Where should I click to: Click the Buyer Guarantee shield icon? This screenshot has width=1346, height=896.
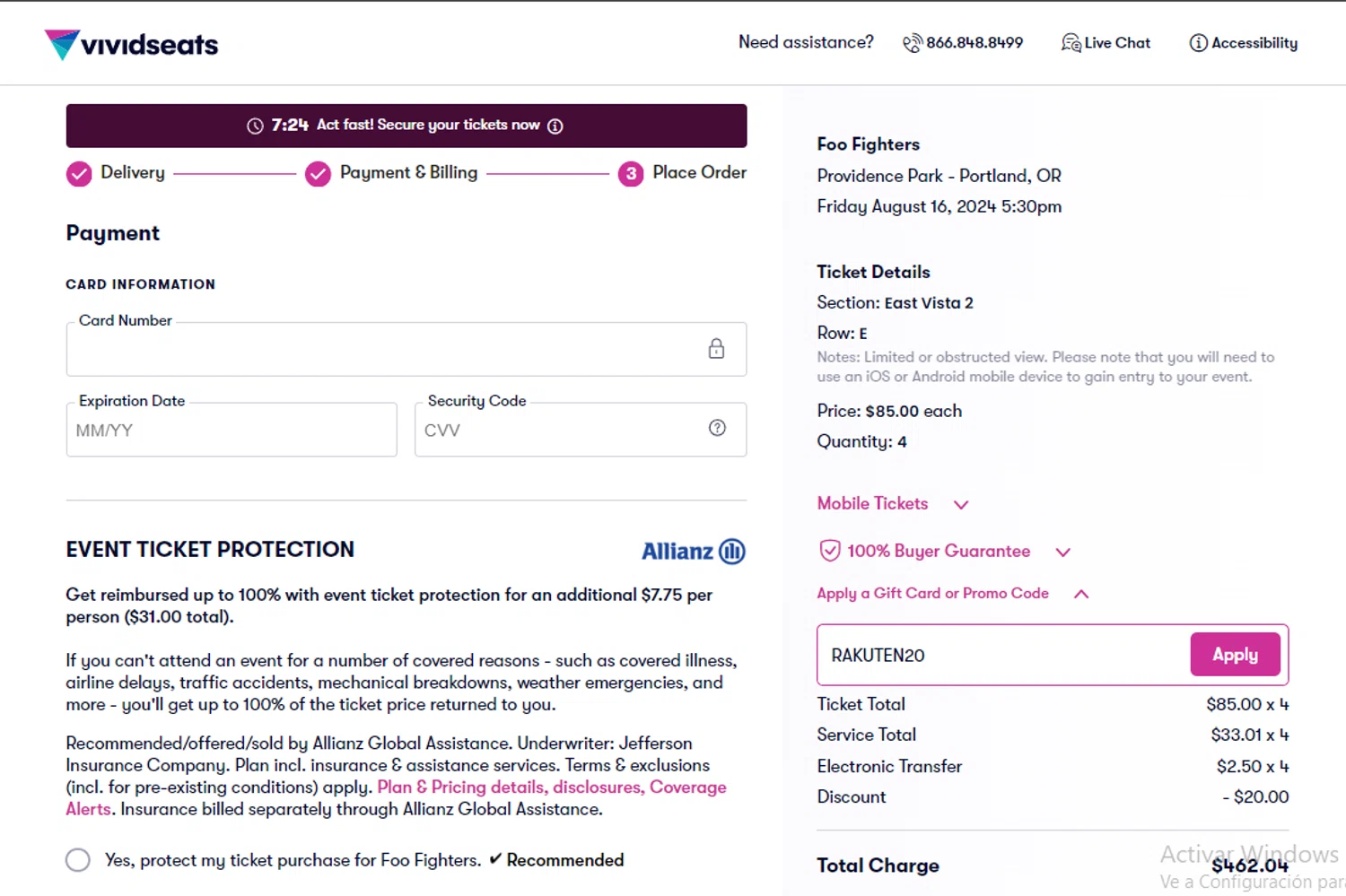click(x=830, y=551)
